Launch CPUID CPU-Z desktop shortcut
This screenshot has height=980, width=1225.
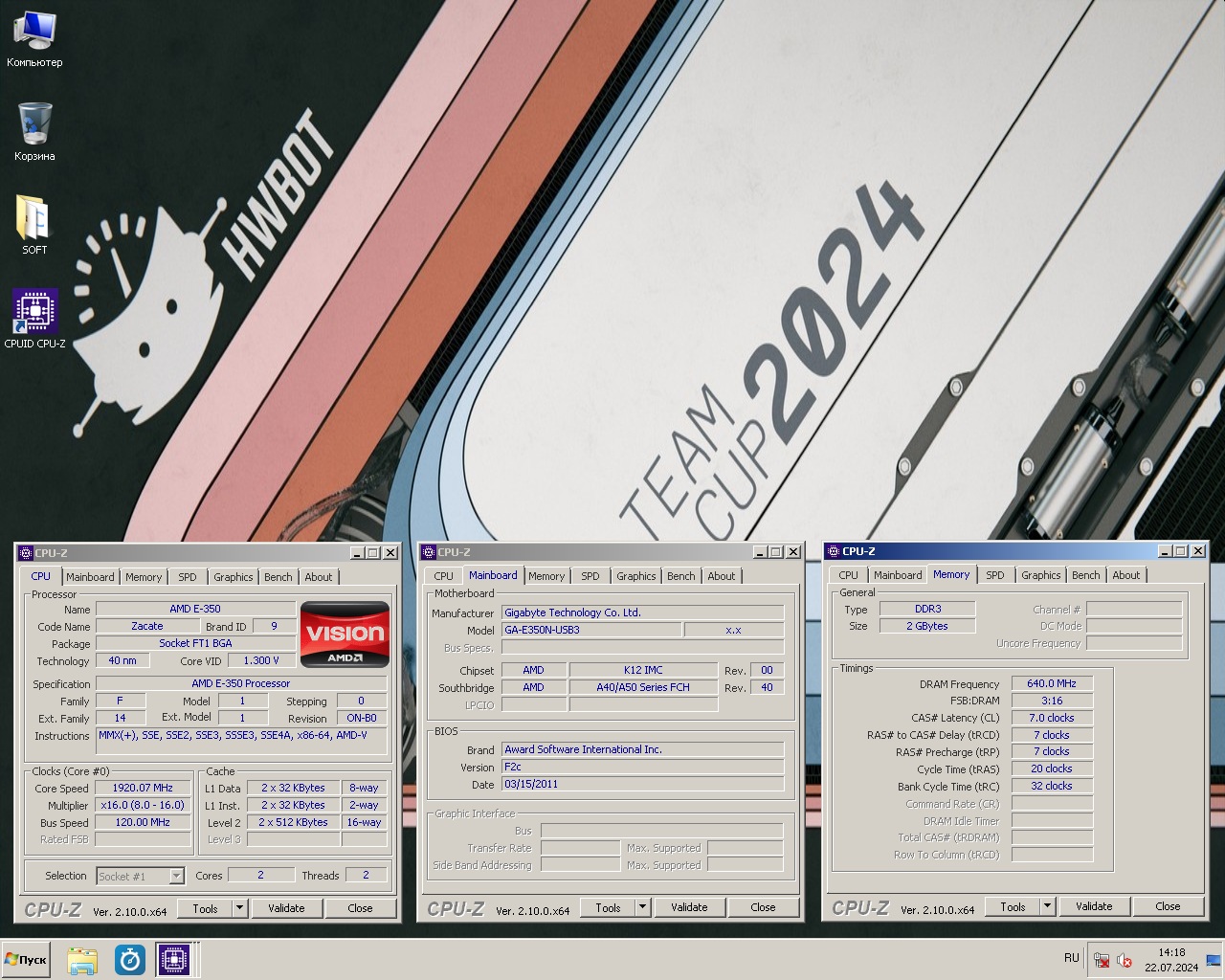[34, 319]
